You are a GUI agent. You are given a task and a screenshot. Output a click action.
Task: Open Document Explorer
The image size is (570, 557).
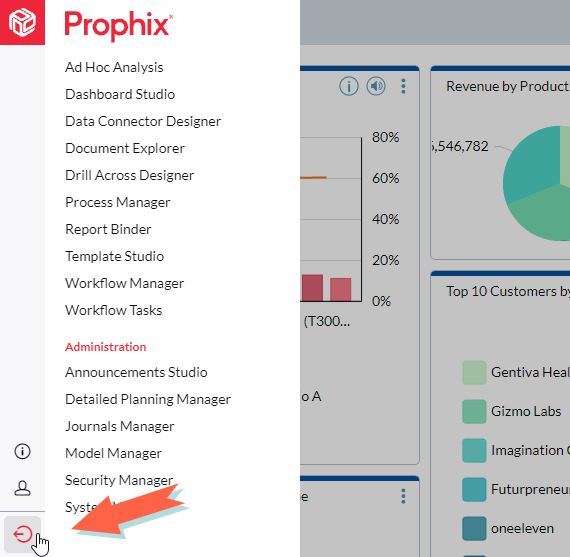click(x=125, y=148)
